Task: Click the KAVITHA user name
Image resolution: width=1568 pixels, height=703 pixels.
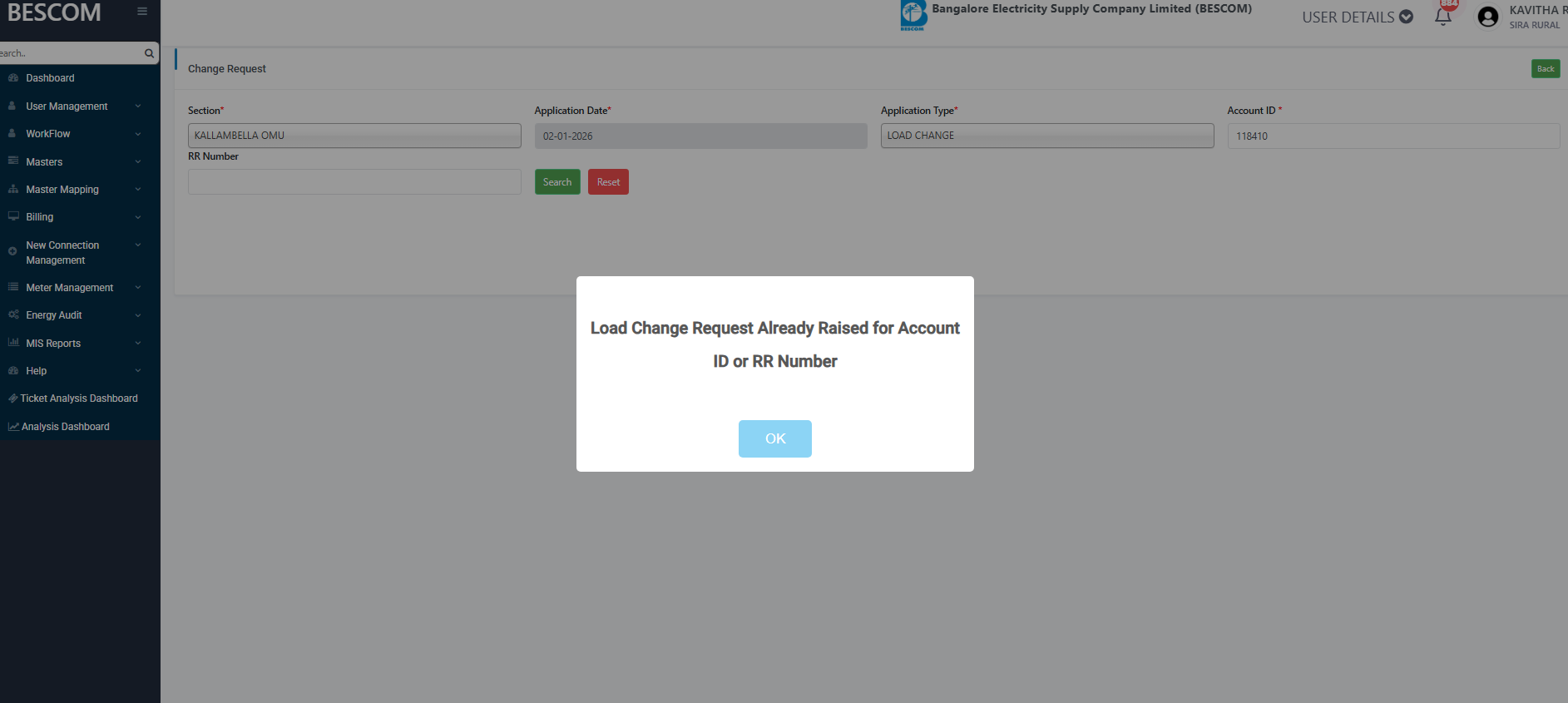Action: click(x=1538, y=10)
